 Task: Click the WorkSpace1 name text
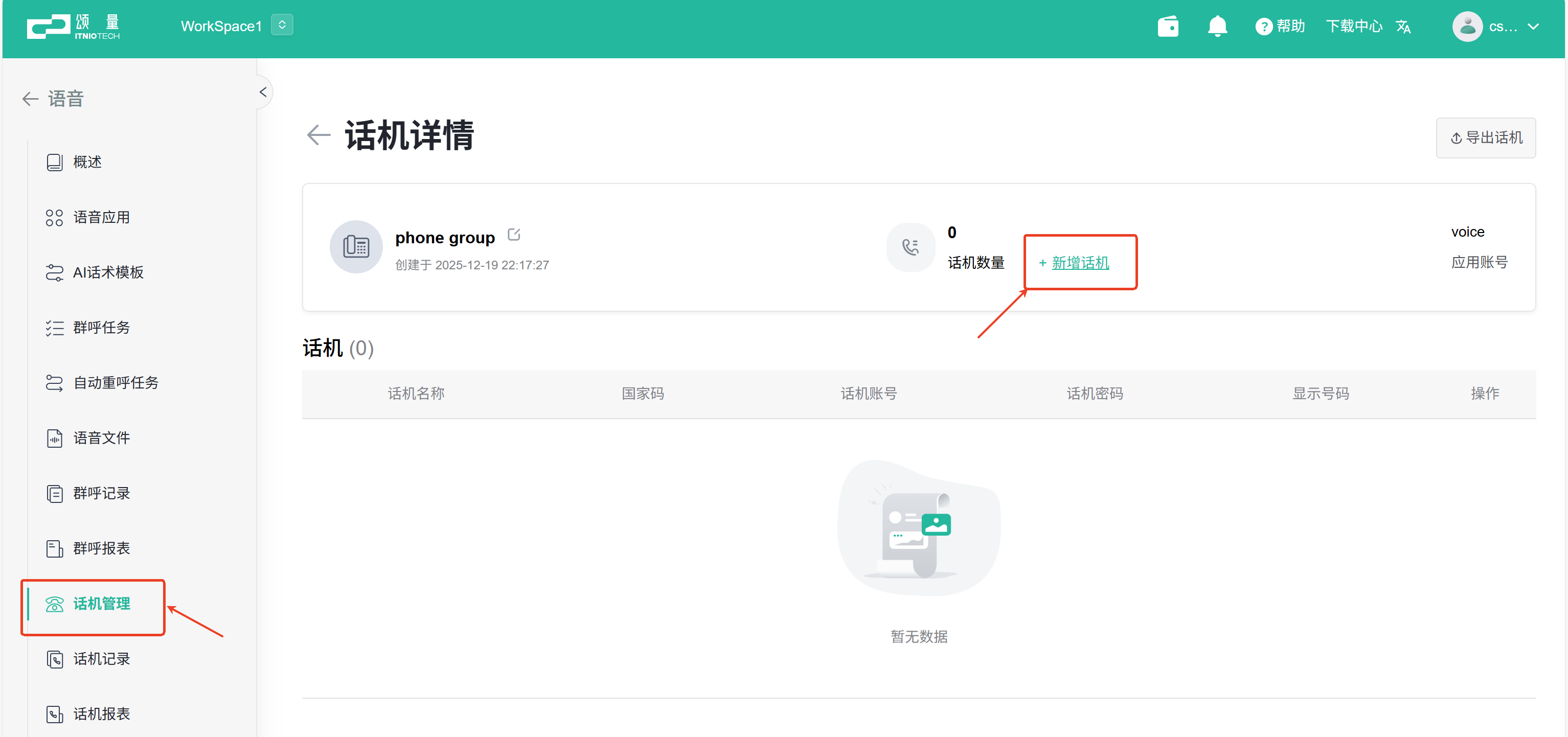221,26
